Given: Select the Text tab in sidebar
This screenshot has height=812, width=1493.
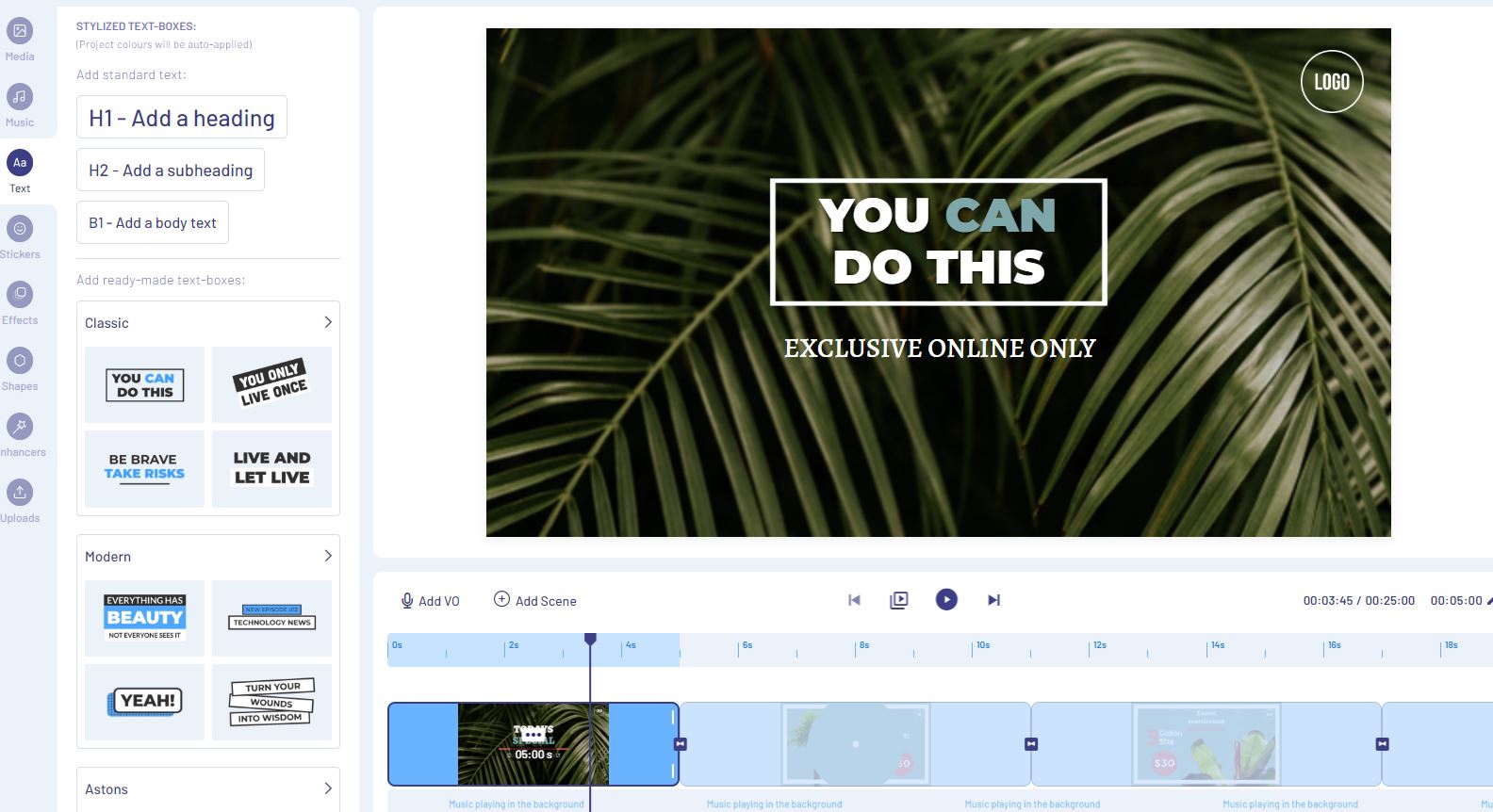Looking at the screenshot, I should tap(20, 164).
